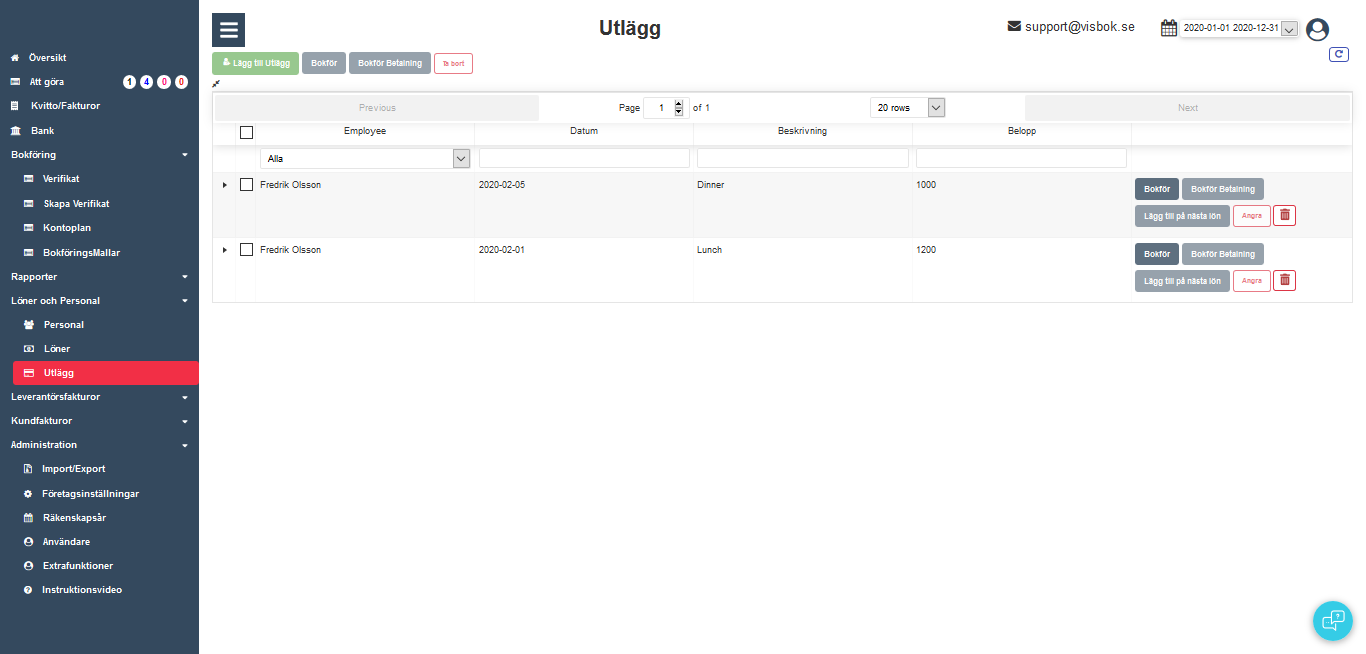Open the user profile avatar icon
The height and width of the screenshot is (654, 1366).
[x=1317, y=30]
